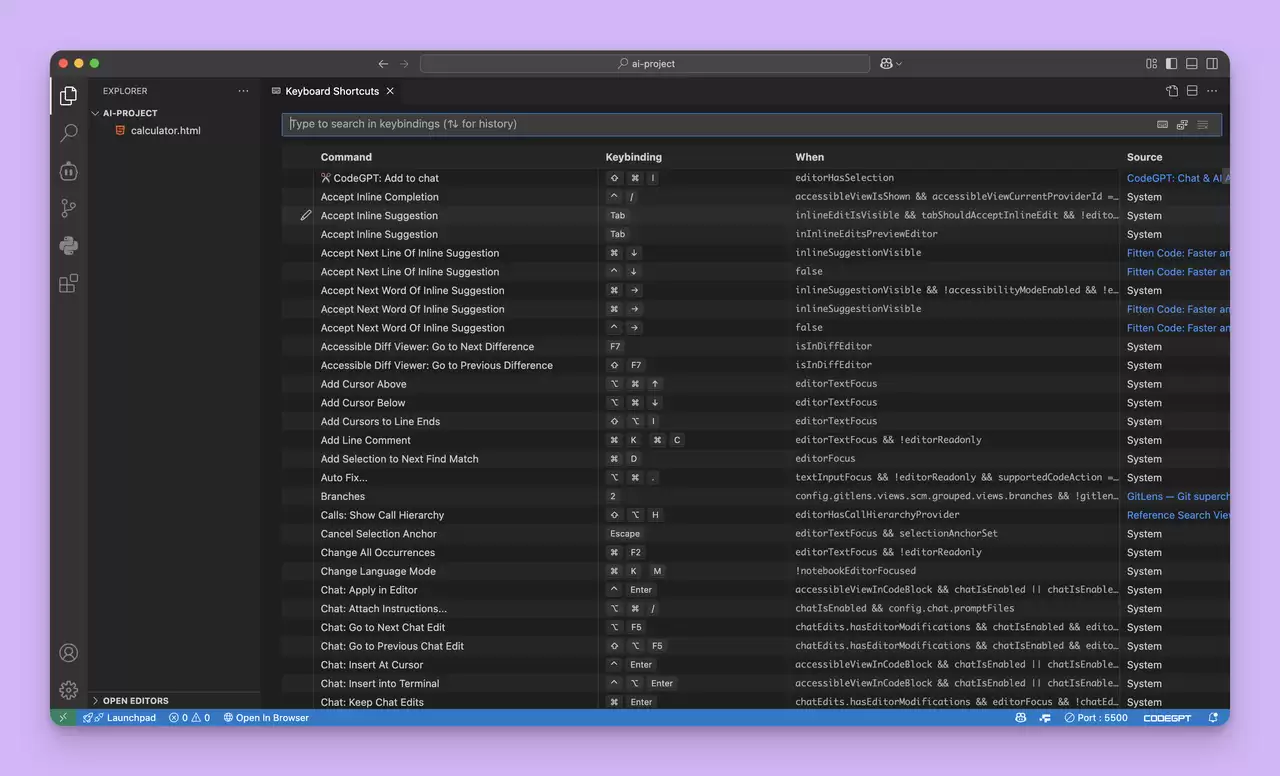1280x776 pixels.
Task: Toggle Record Keys in search box
Action: click(x=1162, y=124)
